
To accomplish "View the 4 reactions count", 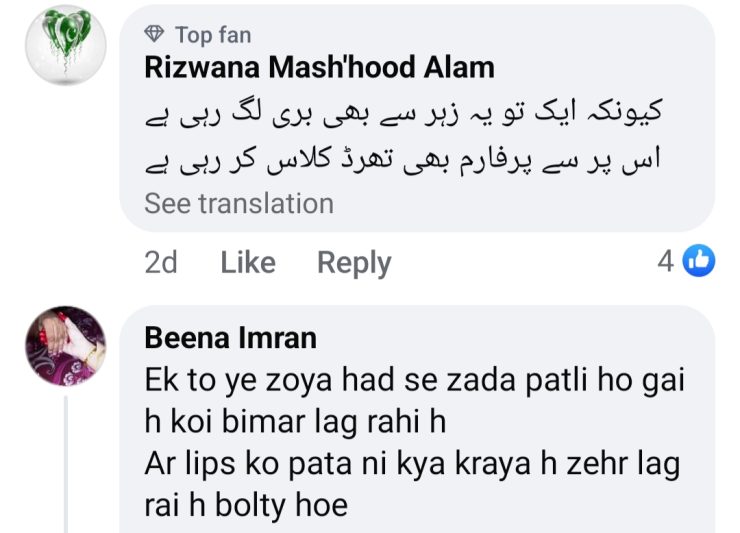I will pos(665,262).
